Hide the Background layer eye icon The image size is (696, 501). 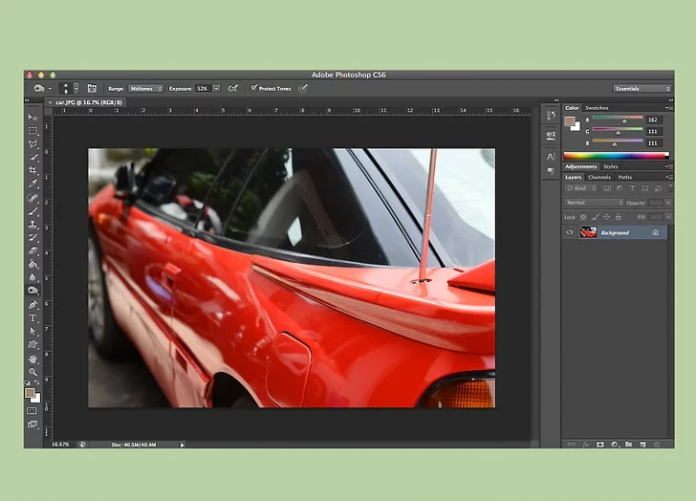pos(569,232)
